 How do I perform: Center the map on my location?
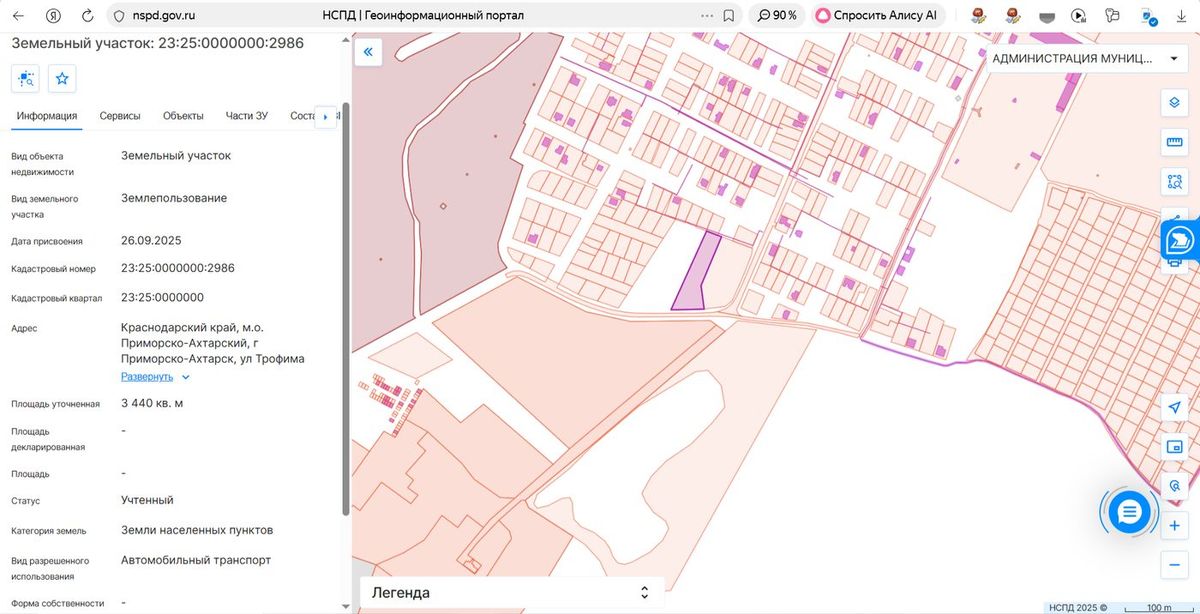[x=1174, y=408]
